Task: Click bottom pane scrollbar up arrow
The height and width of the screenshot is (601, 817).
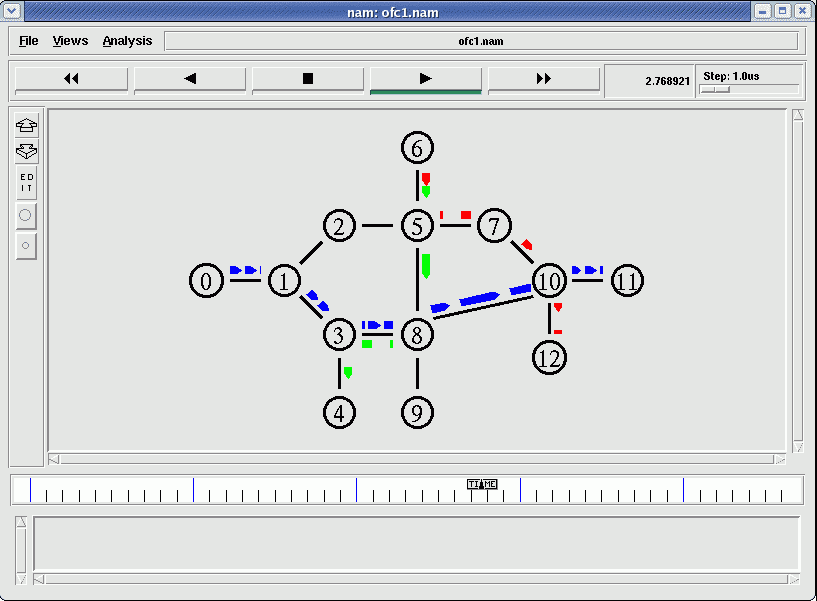Action: [21, 521]
